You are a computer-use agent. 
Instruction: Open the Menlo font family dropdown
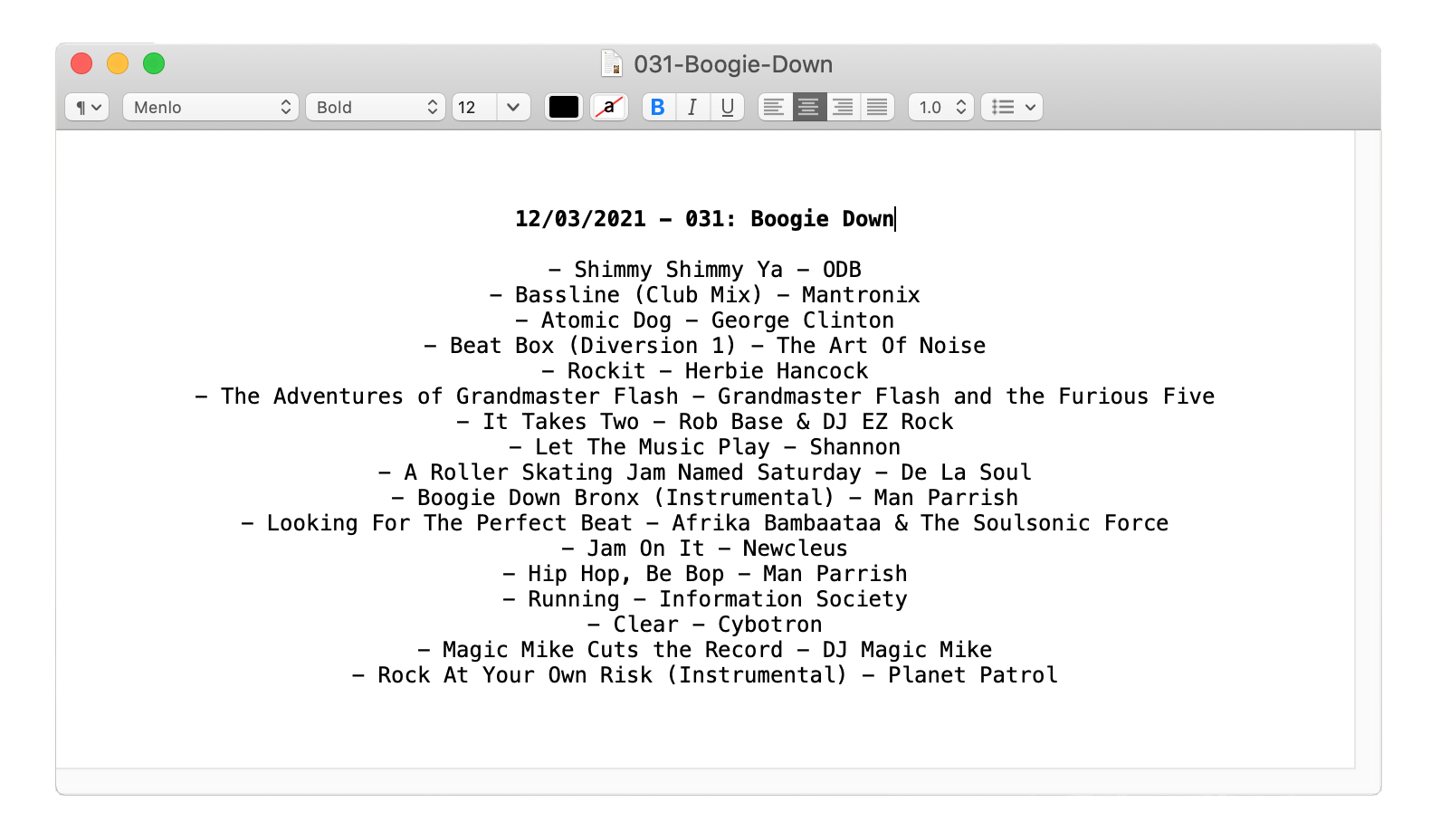click(210, 107)
